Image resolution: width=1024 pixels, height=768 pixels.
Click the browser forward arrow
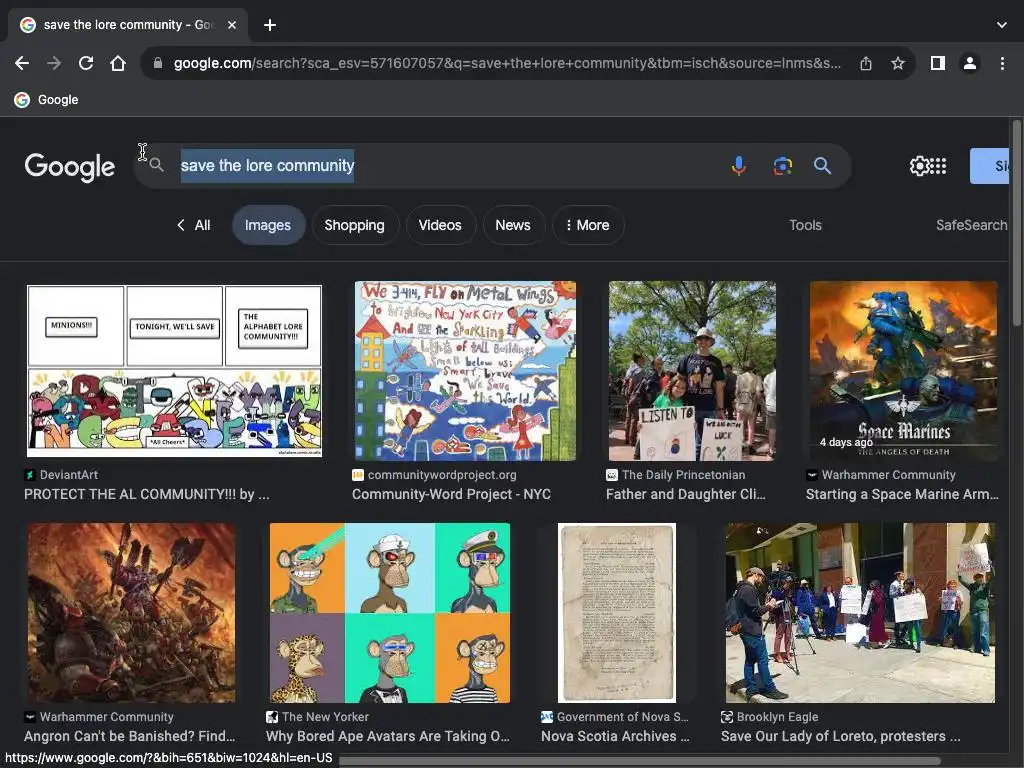pos(54,63)
